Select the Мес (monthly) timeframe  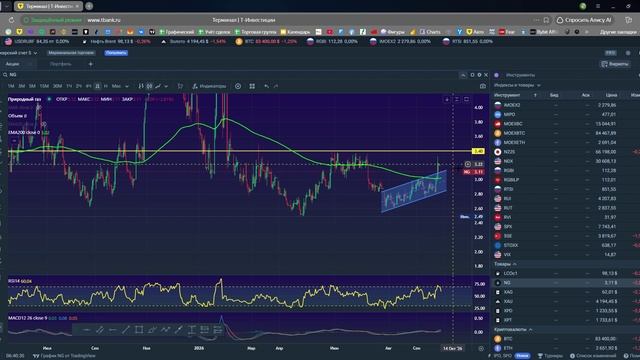[x=116, y=86]
